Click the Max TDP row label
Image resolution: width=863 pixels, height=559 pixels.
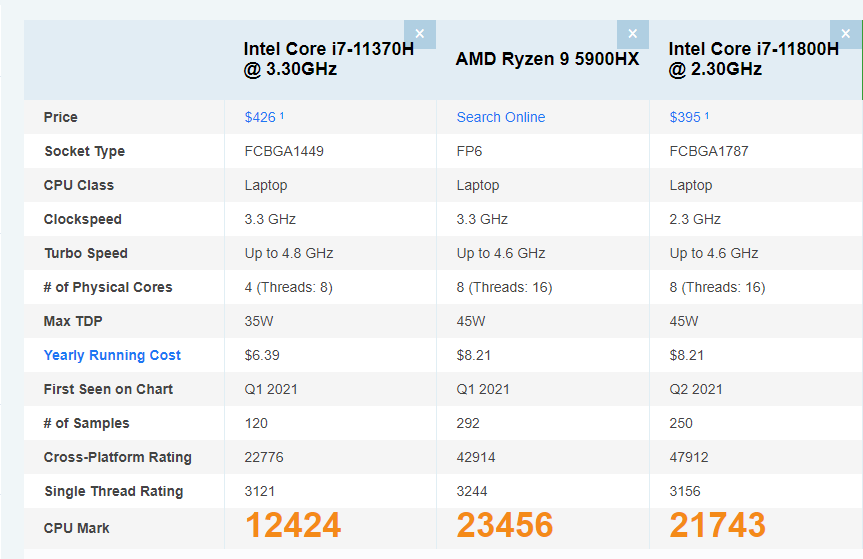pyautogui.click(x=73, y=321)
